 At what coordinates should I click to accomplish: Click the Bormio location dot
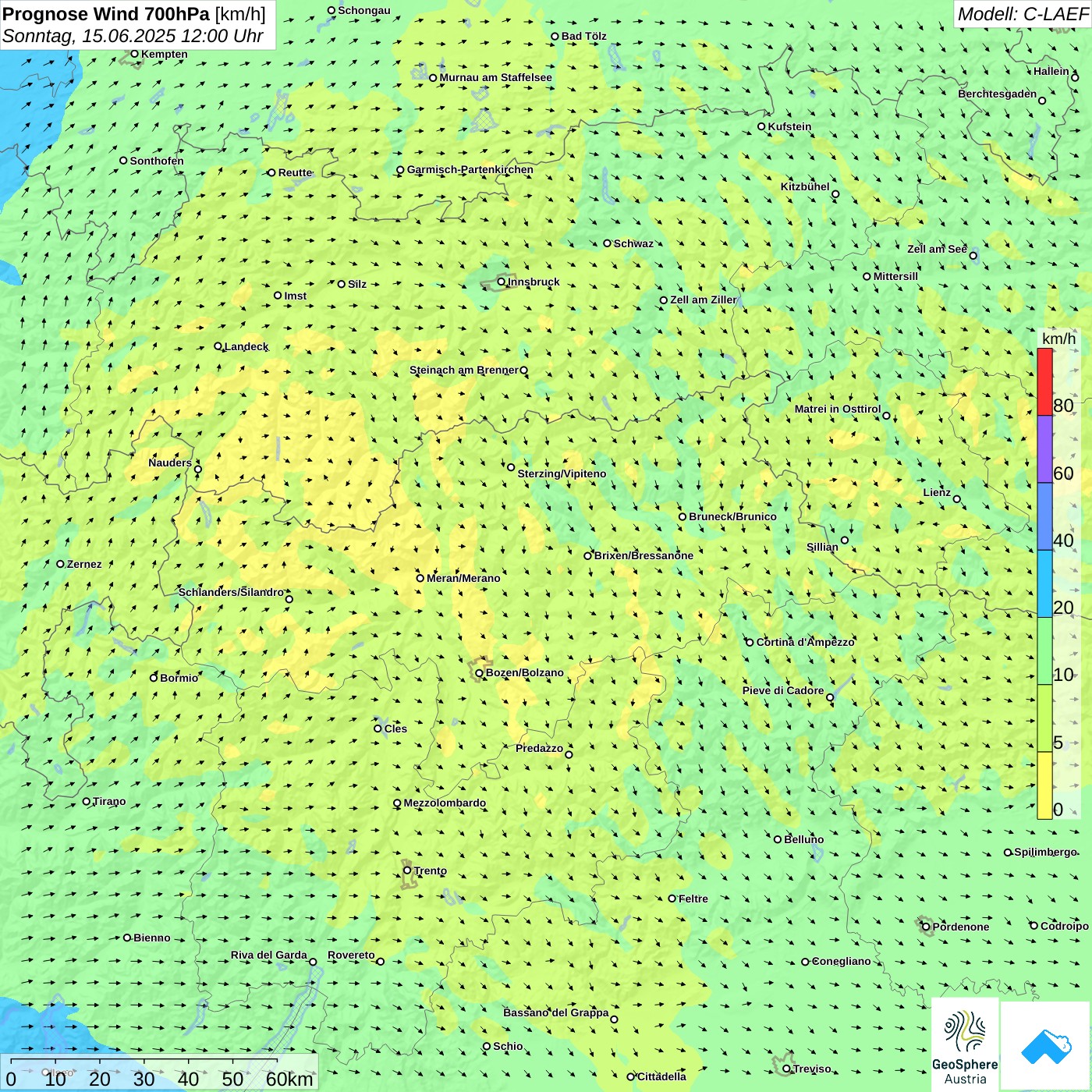tap(154, 678)
